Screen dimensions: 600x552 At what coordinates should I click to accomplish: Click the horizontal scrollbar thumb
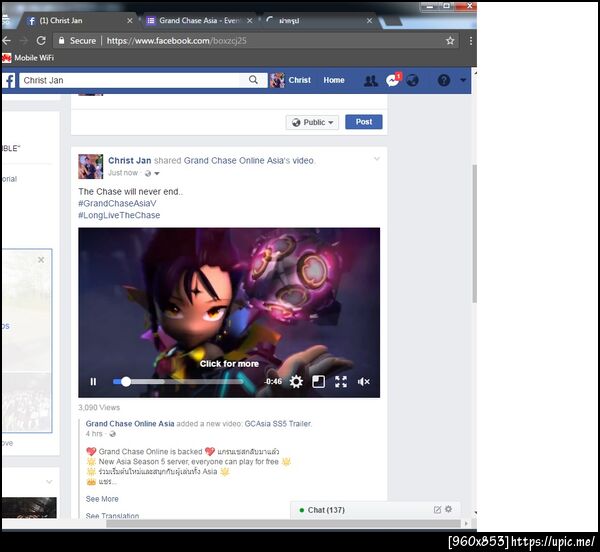(x=283, y=523)
